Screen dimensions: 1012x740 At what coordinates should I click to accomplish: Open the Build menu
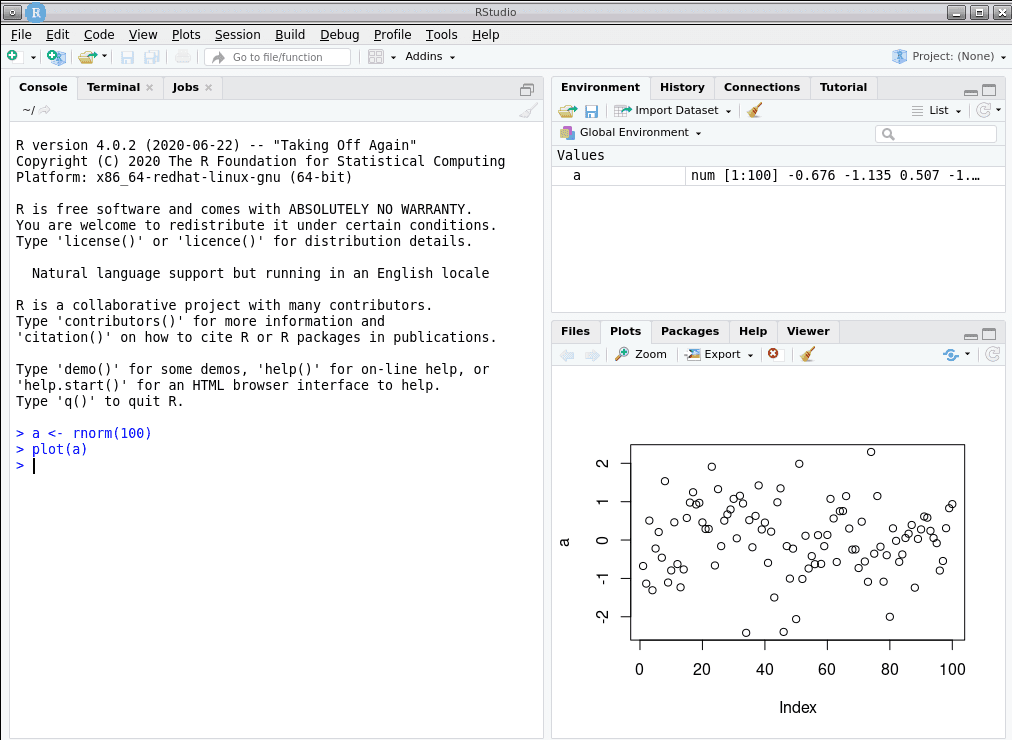point(290,35)
